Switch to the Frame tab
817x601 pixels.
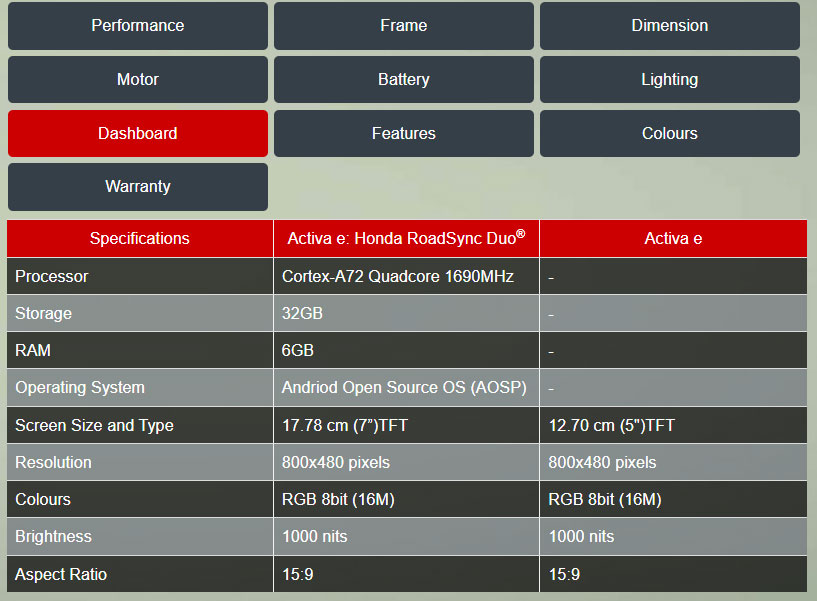404,26
